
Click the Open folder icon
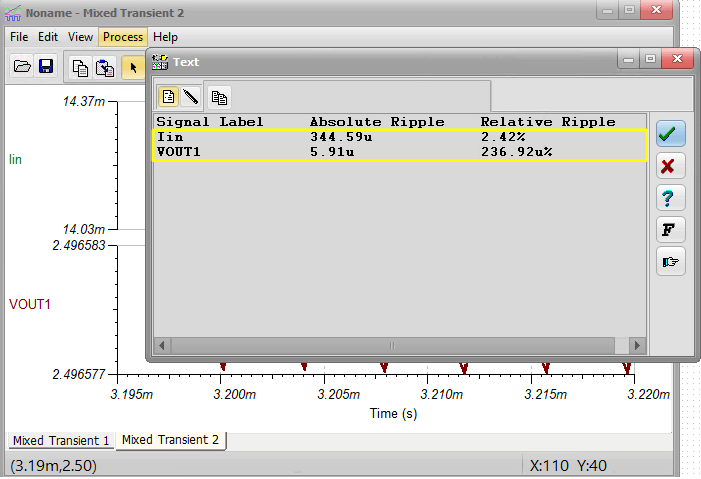[x=23, y=67]
